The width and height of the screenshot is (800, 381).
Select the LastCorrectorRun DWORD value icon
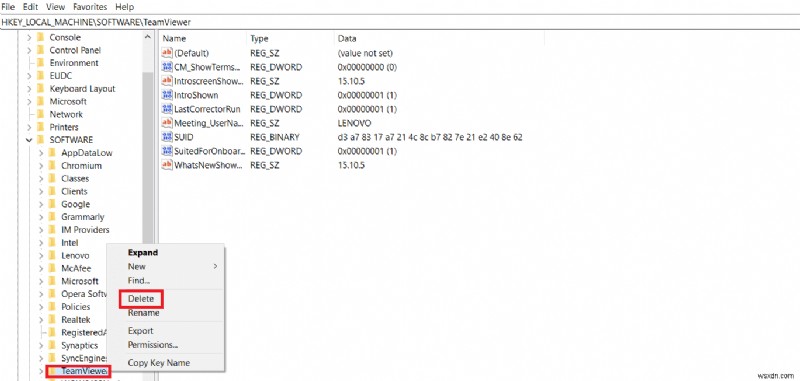pos(167,109)
